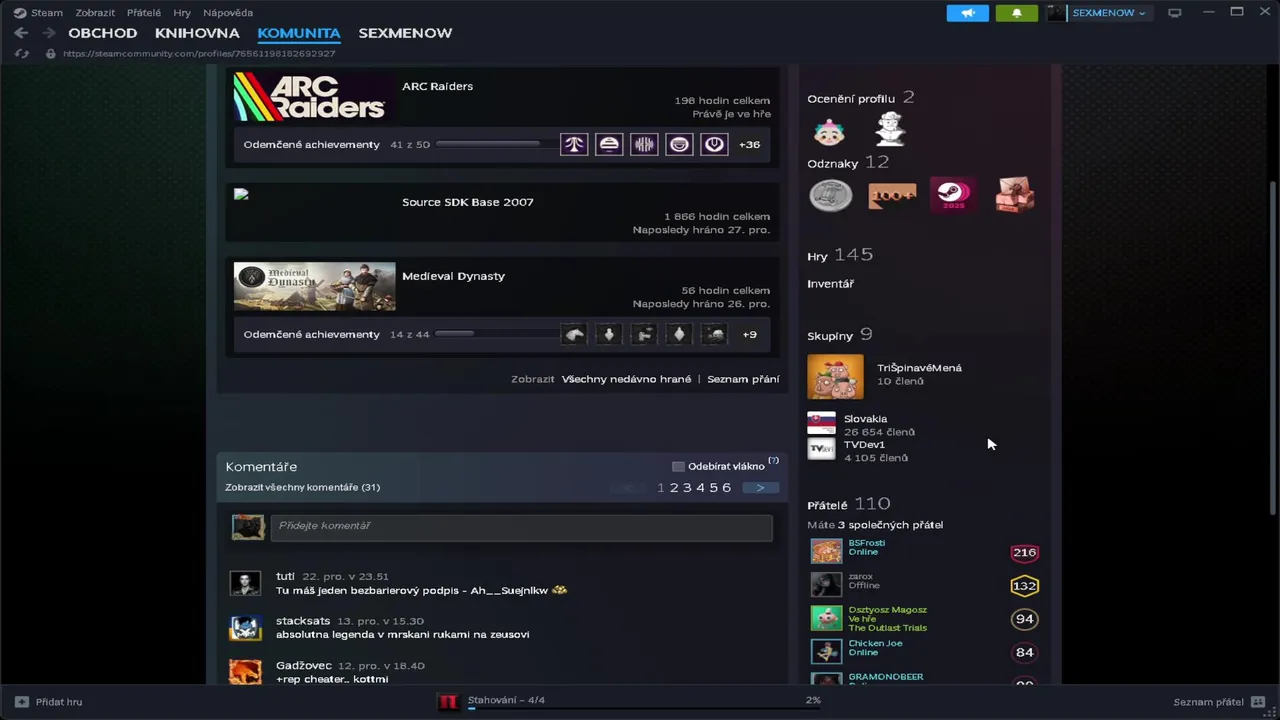Open the Source SDK Base 2007 title
1280x720 pixels.
click(468, 202)
